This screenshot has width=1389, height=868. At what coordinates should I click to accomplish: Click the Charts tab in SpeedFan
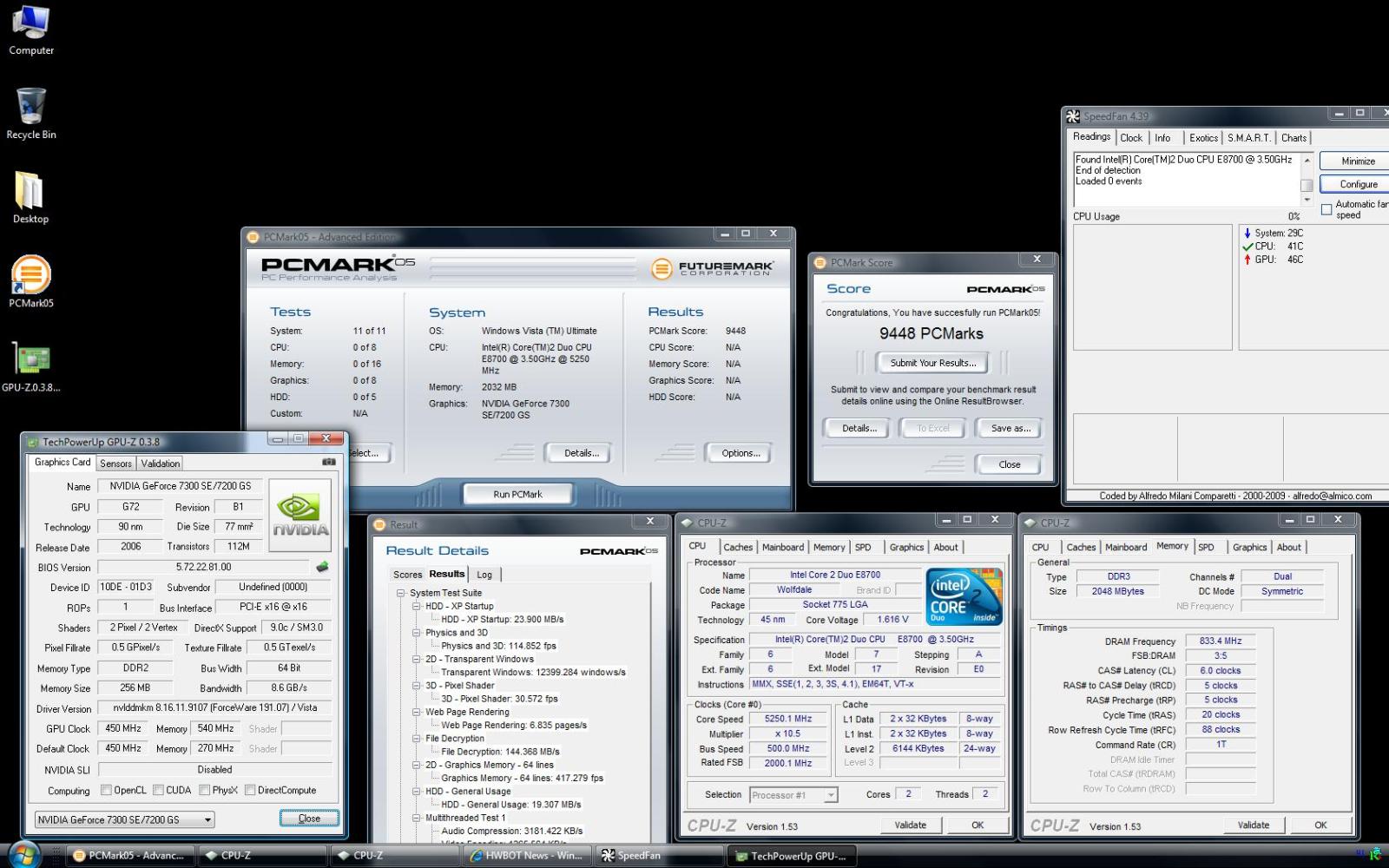[1294, 138]
